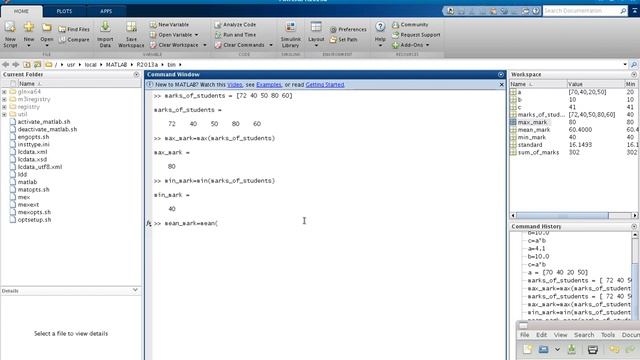Screen dimensions: 640x360
Task: Click Set Path
Action: 343,40
